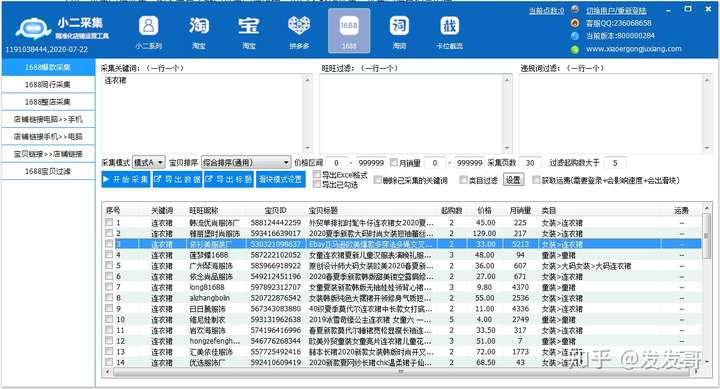The image size is (720, 389).
Task: Click the 采集关键词 text area
Action: coord(202,113)
